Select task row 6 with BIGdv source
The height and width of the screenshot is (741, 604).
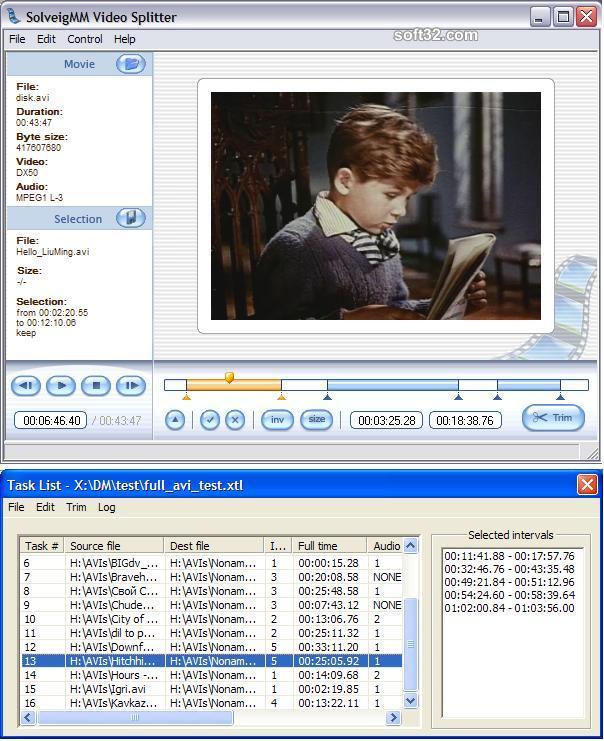point(211,563)
